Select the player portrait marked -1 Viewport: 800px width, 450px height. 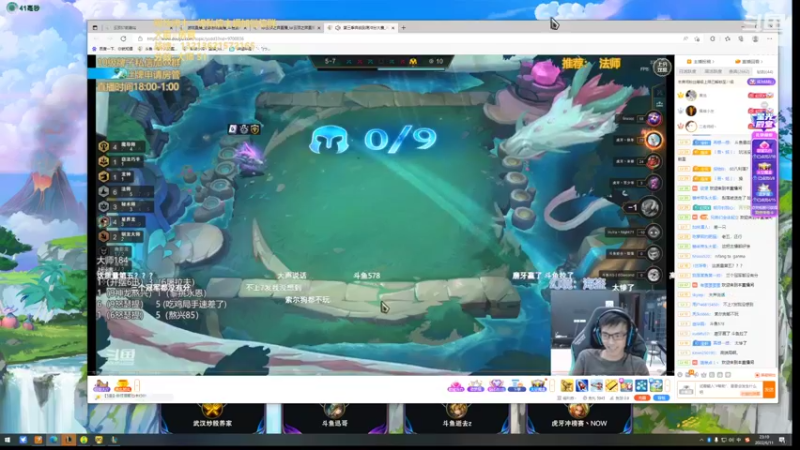point(650,207)
